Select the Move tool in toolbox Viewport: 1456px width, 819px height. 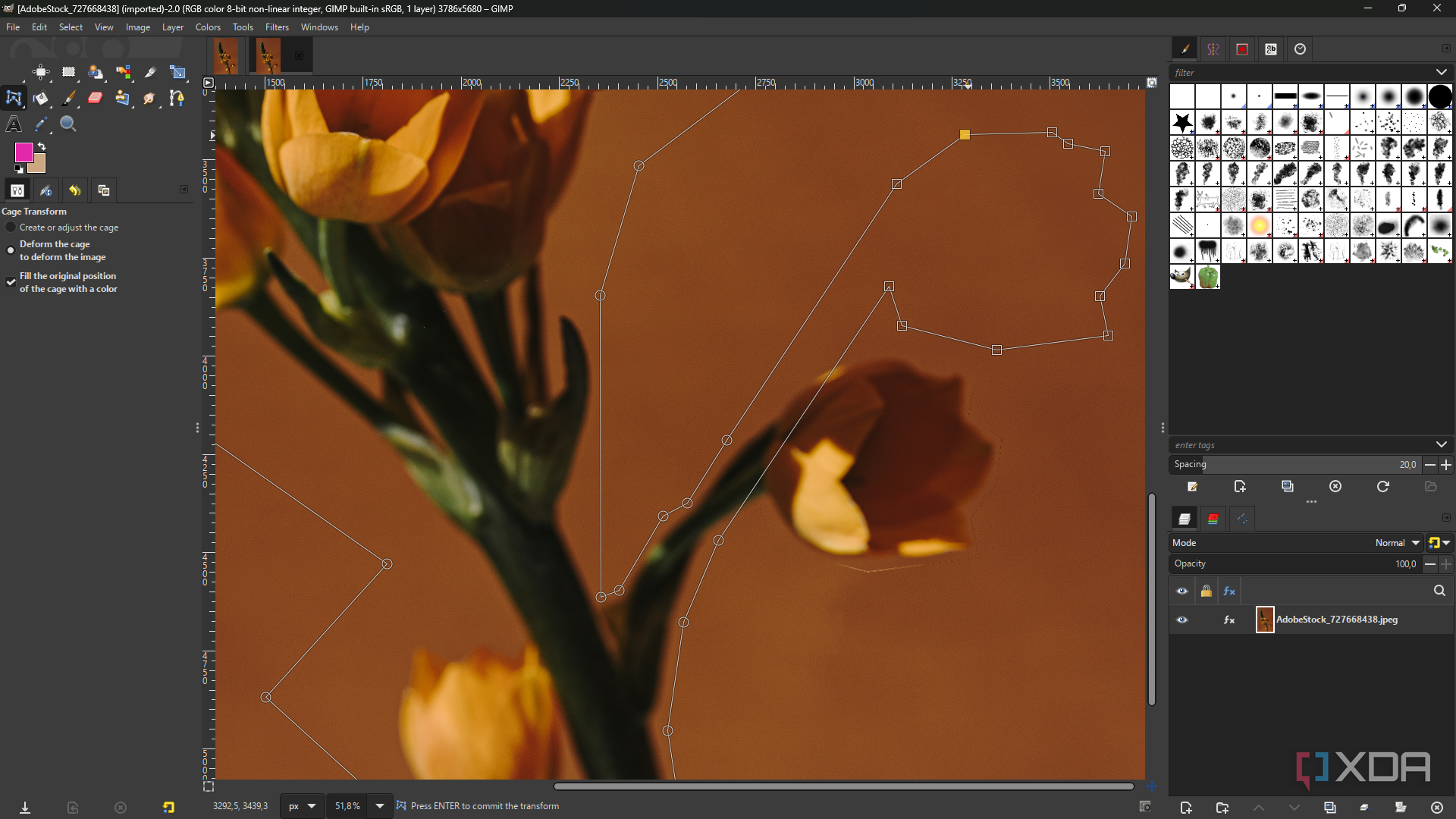(41, 72)
